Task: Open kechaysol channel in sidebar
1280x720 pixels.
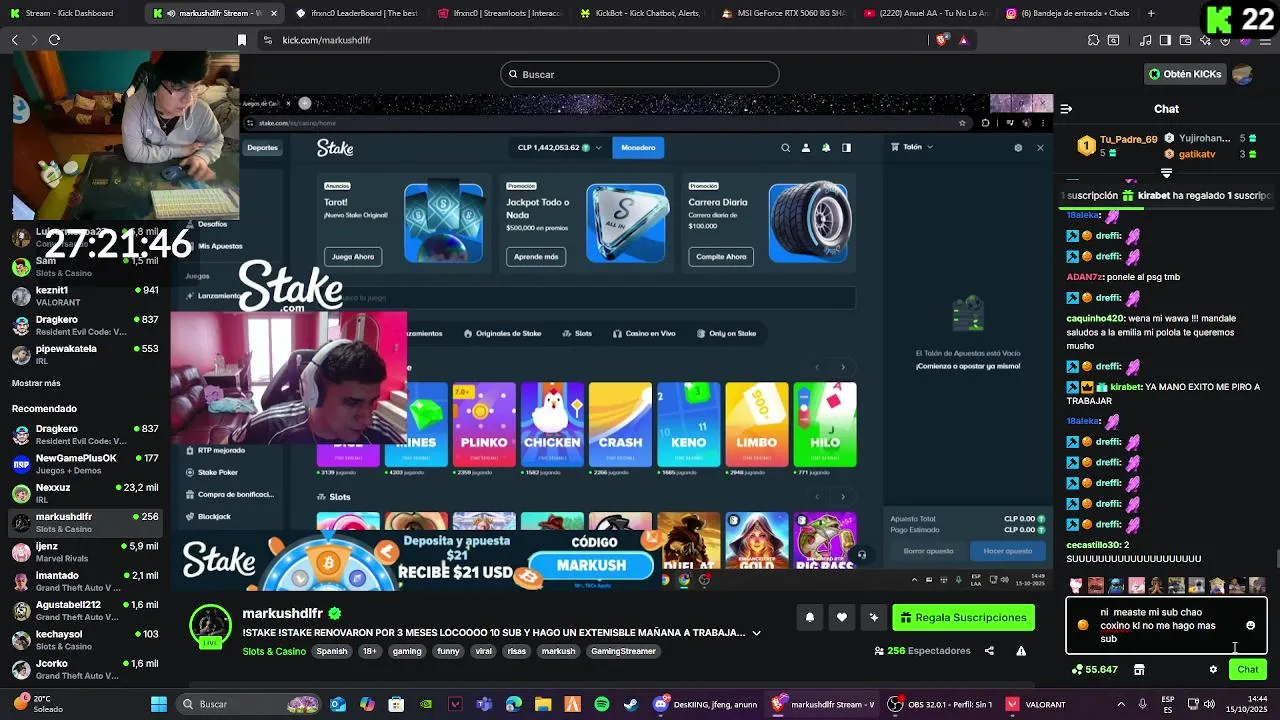Action: point(84,640)
